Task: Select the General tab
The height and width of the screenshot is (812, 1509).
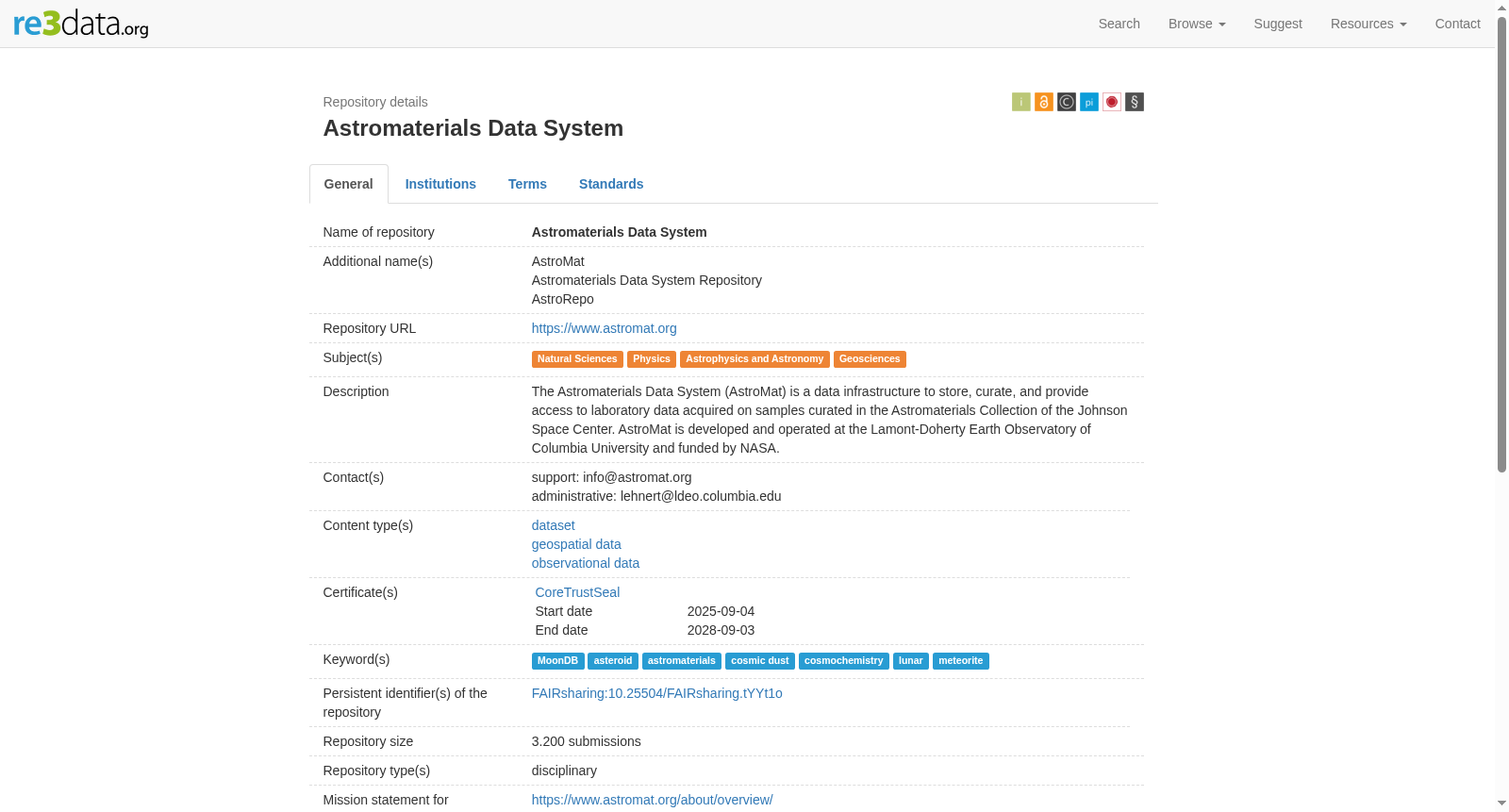Action: [349, 184]
